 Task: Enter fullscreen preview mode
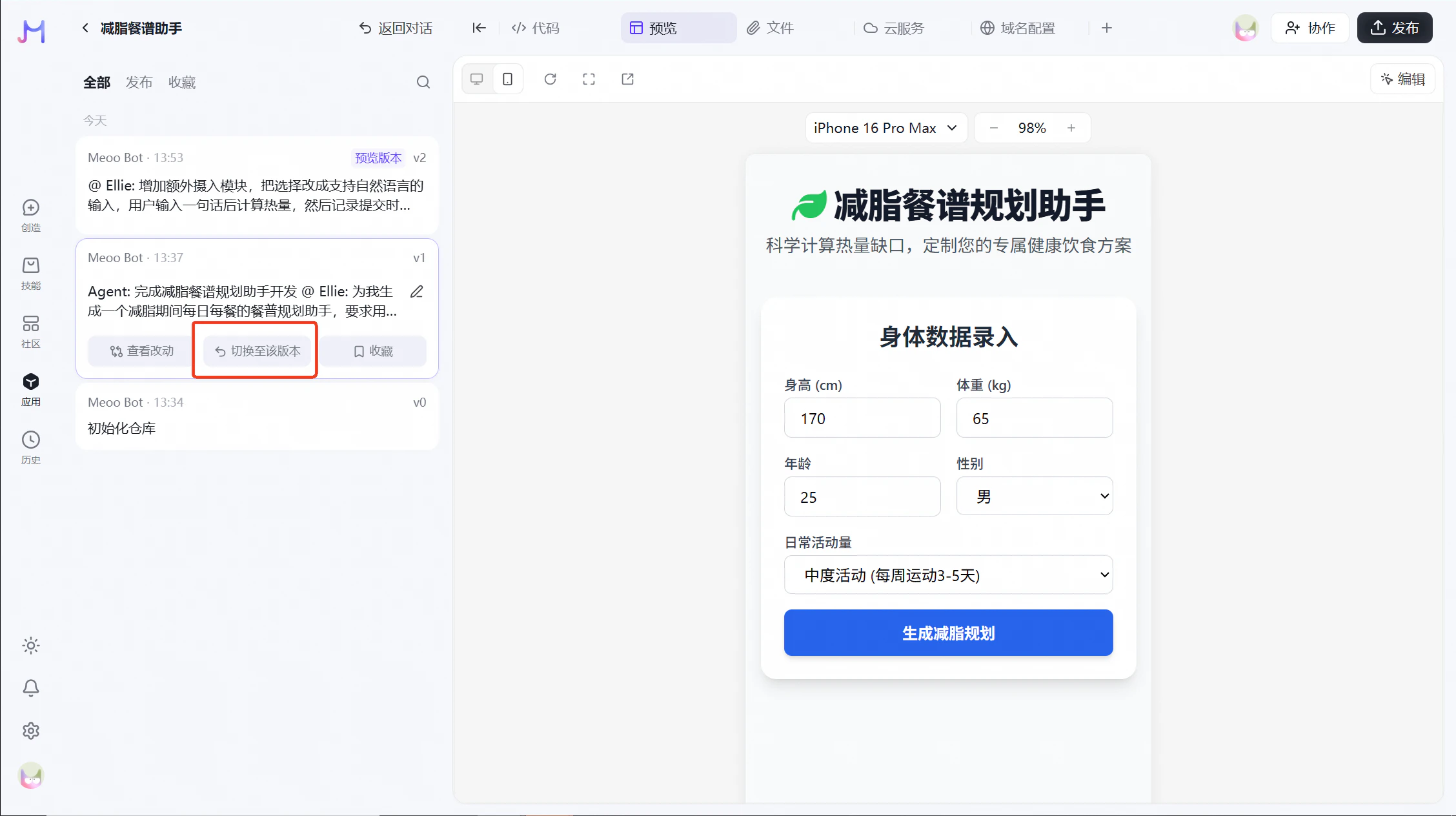pos(589,79)
